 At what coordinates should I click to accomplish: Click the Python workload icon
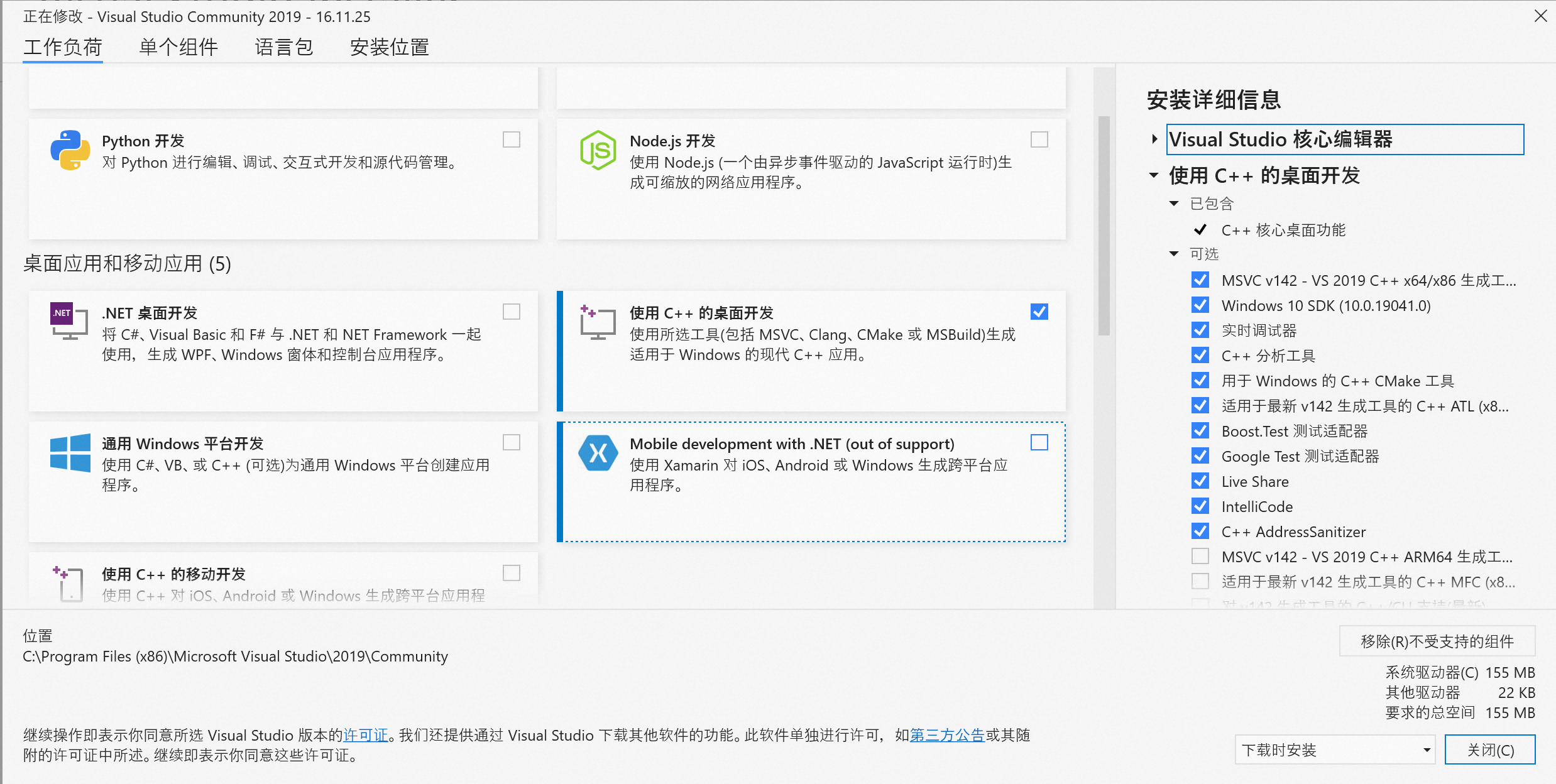point(70,150)
